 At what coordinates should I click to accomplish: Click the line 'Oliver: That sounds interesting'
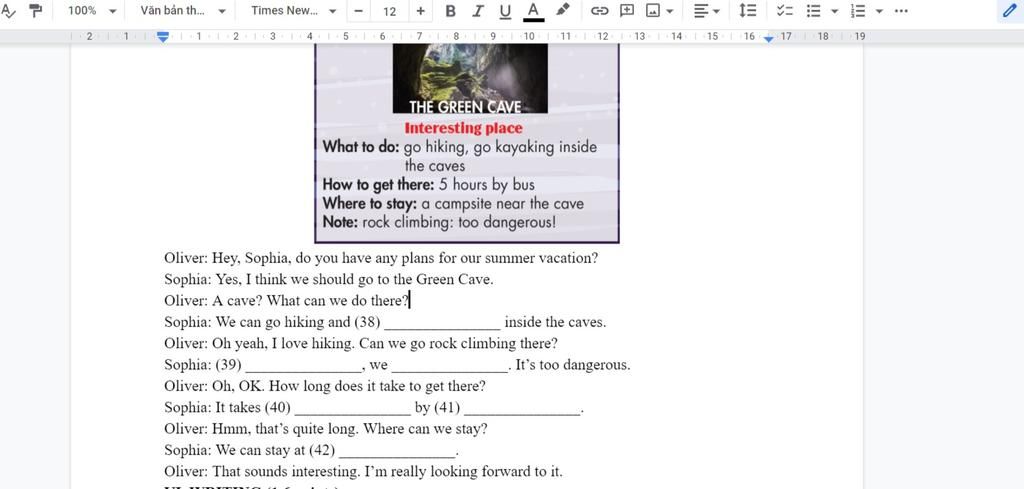coord(363,471)
